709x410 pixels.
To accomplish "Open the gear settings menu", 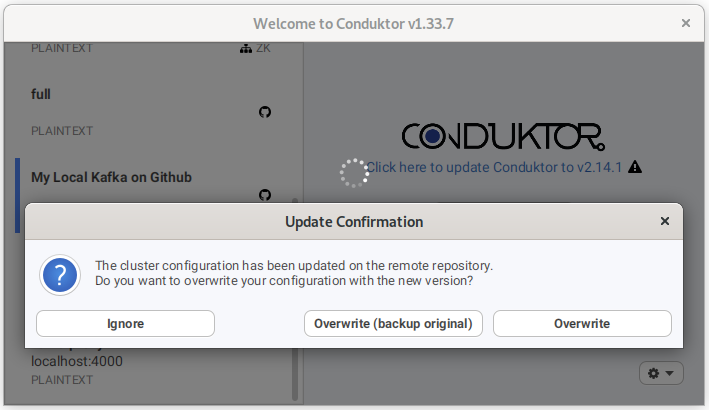I will (x=654, y=373).
